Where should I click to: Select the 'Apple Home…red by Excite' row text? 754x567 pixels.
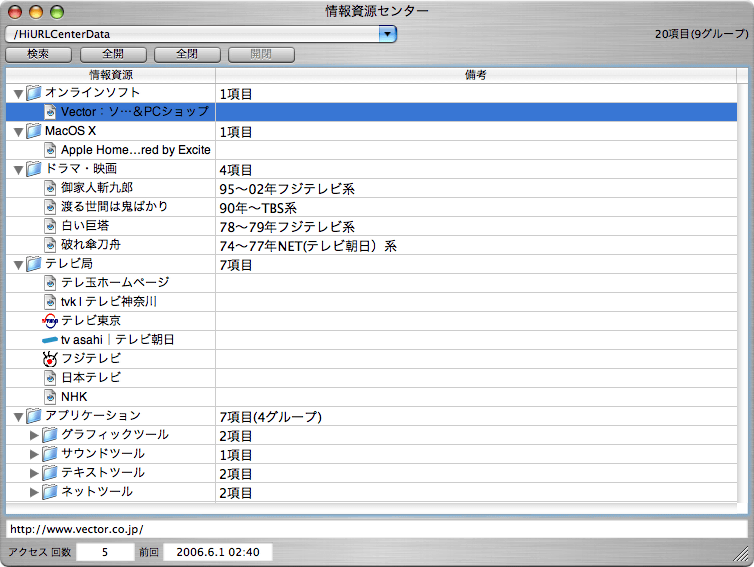point(136,150)
